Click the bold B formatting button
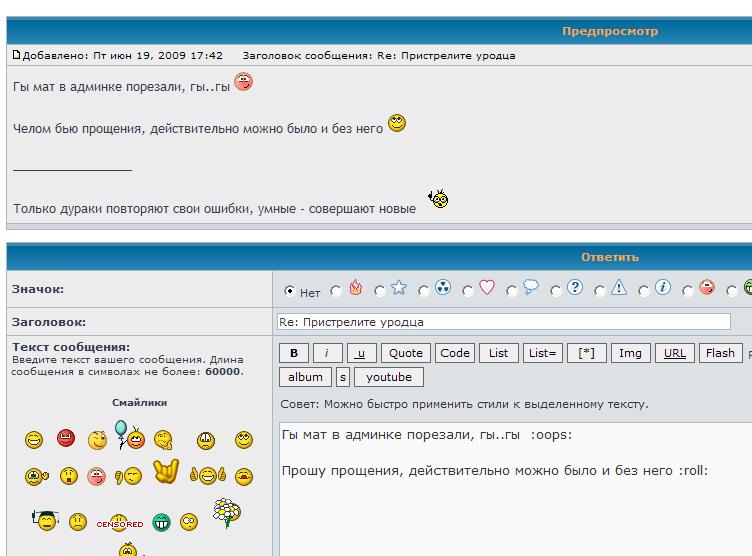The image size is (752, 556). point(294,353)
